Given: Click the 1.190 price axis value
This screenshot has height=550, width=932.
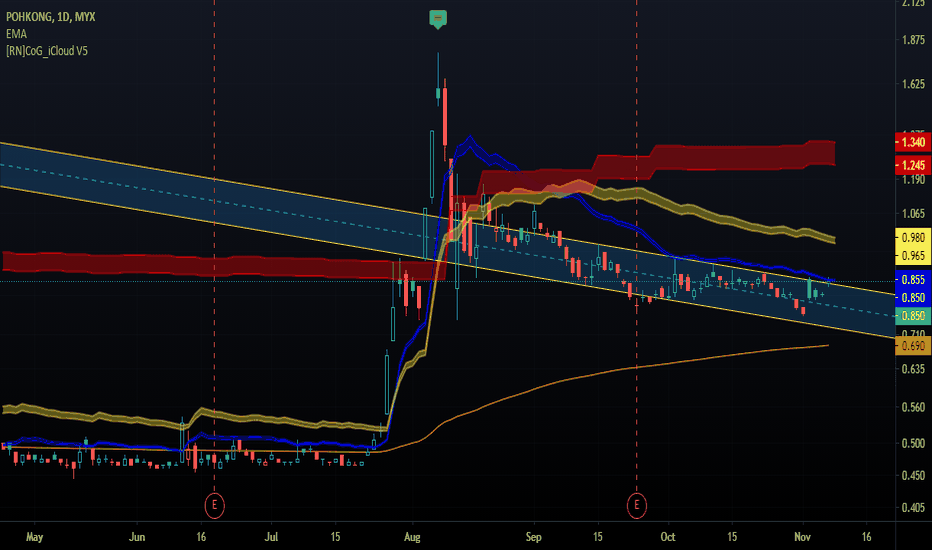Looking at the screenshot, I should 914,180.
